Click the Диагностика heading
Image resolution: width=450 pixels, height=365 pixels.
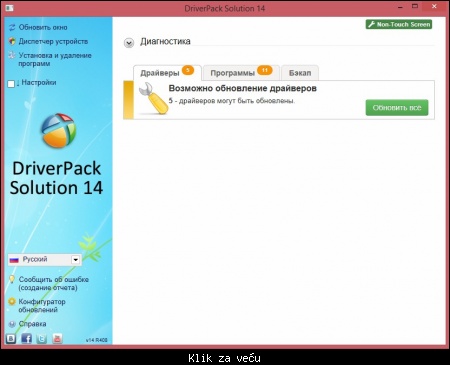pos(165,41)
